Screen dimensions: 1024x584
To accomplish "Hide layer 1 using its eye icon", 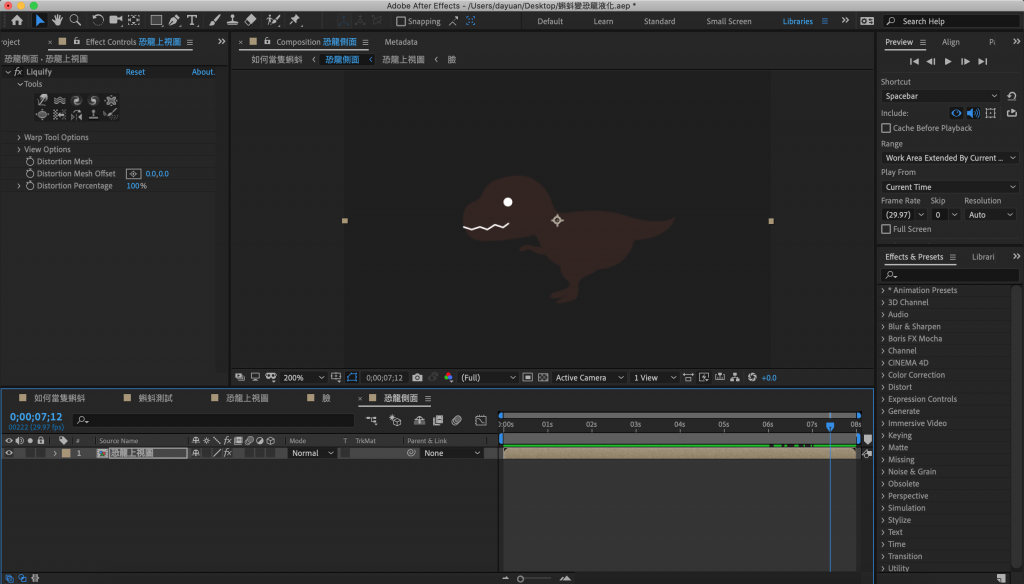I will click(x=9, y=453).
